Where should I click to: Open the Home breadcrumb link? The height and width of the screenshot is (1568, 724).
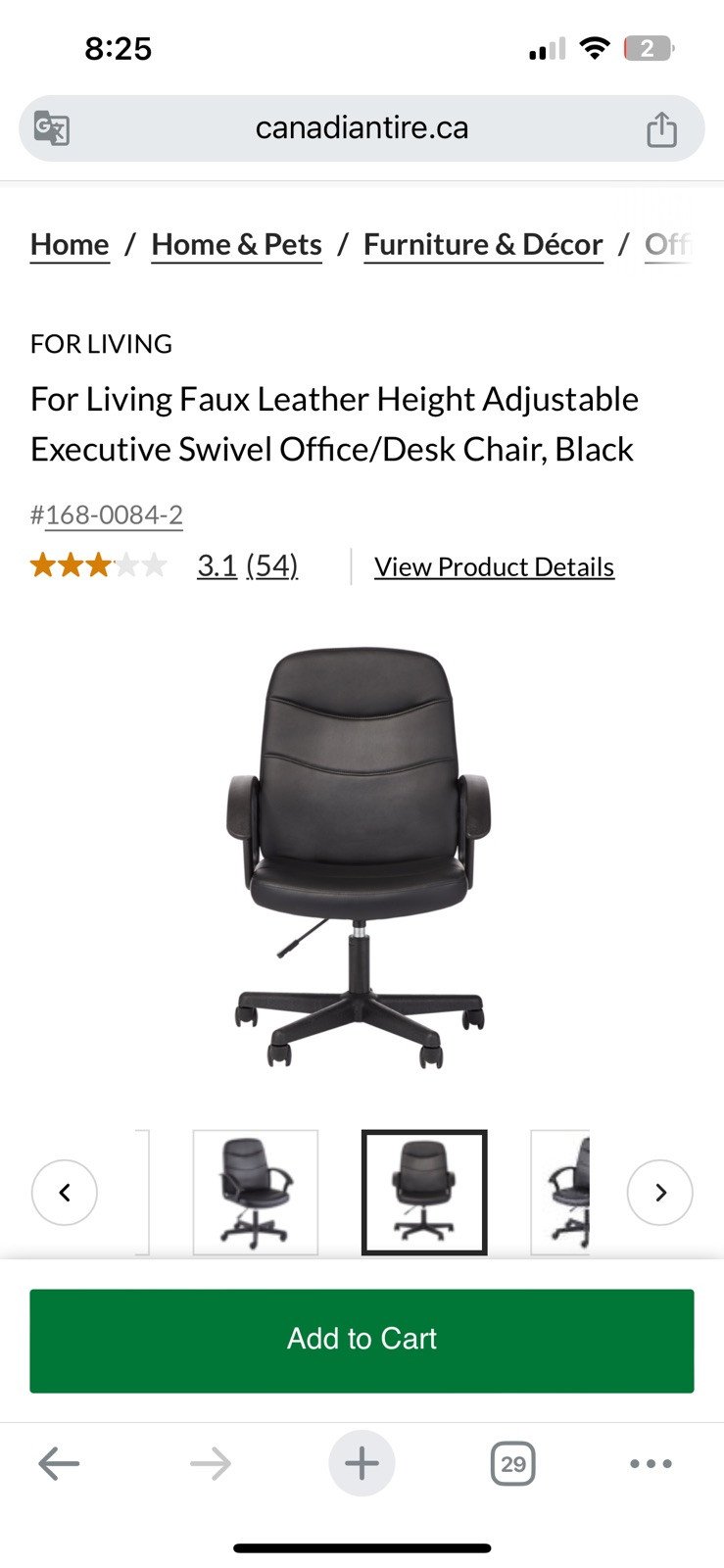pos(70,245)
